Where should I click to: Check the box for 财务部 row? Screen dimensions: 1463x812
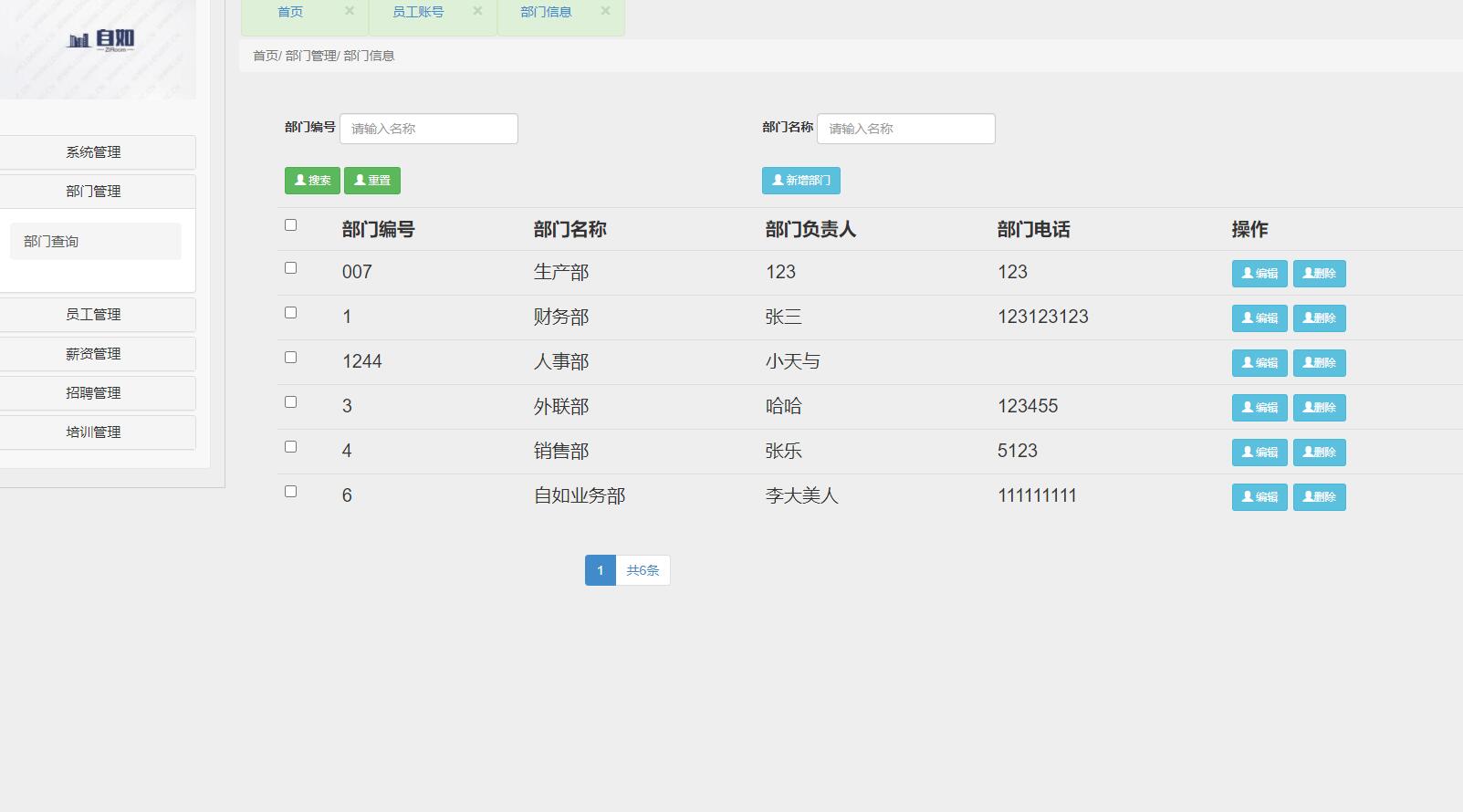tap(290, 312)
